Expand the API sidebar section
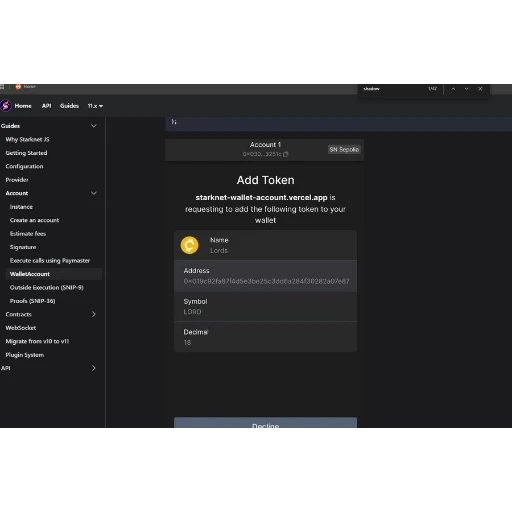The image size is (512, 512). coord(94,368)
